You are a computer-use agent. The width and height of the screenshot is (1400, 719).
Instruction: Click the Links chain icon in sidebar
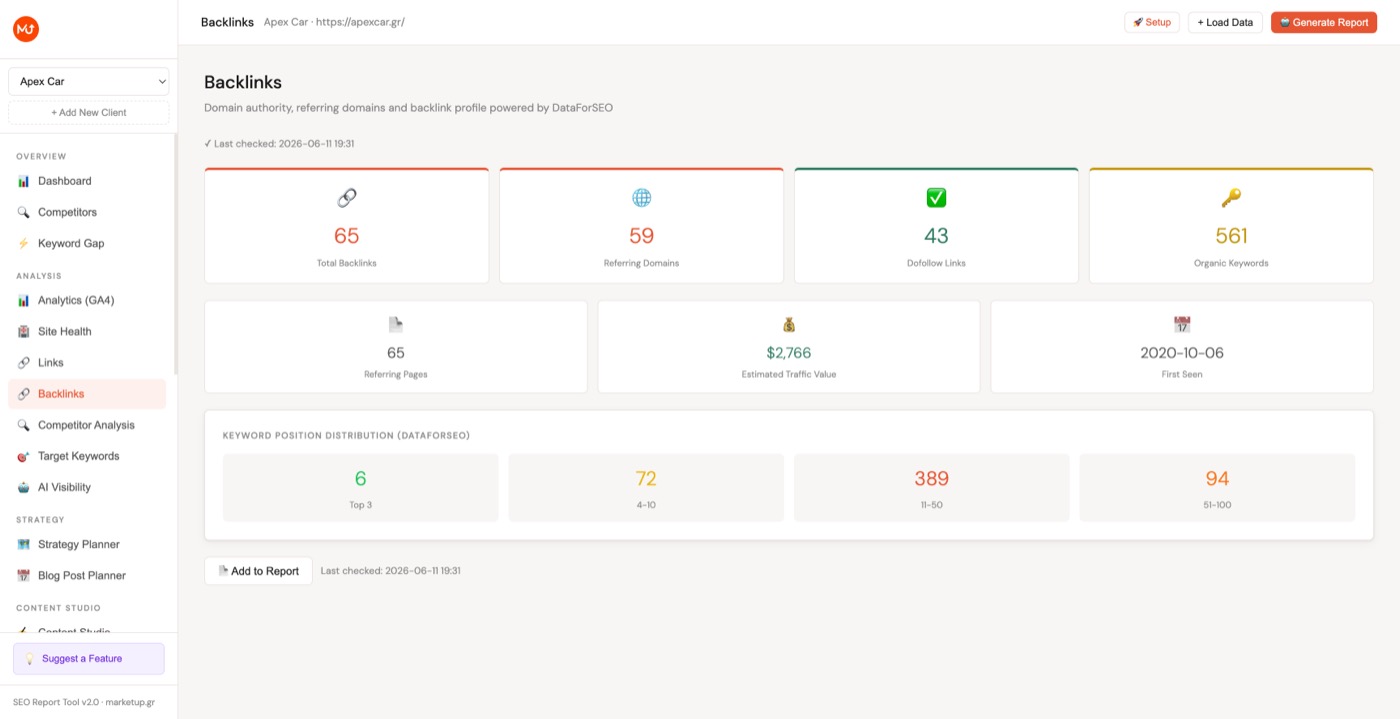pyautogui.click(x=24, y=362)
